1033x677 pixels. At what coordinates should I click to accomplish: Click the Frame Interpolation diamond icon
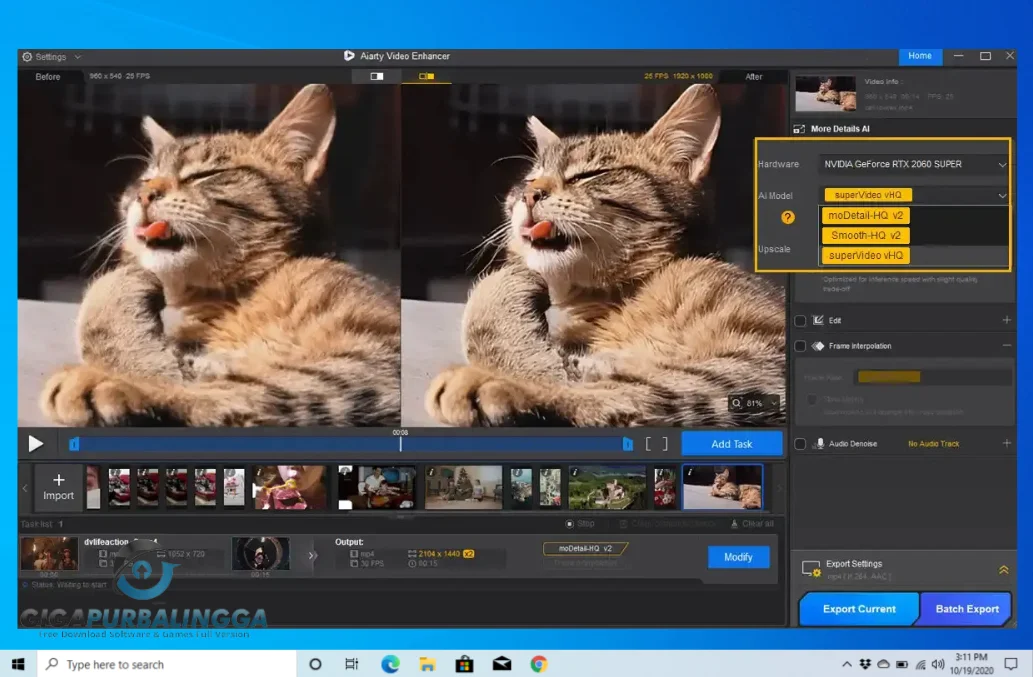[x=818, y=346]
